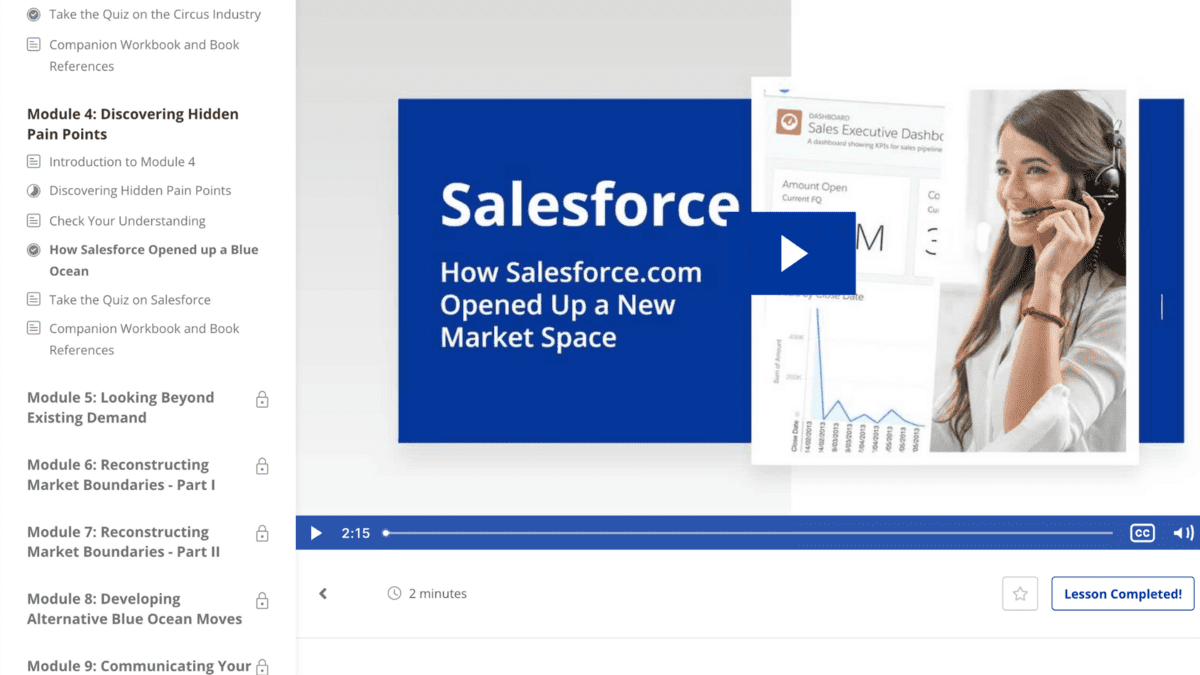Select How Salesforce Opened up a Blue Ocean

(154, 260)
